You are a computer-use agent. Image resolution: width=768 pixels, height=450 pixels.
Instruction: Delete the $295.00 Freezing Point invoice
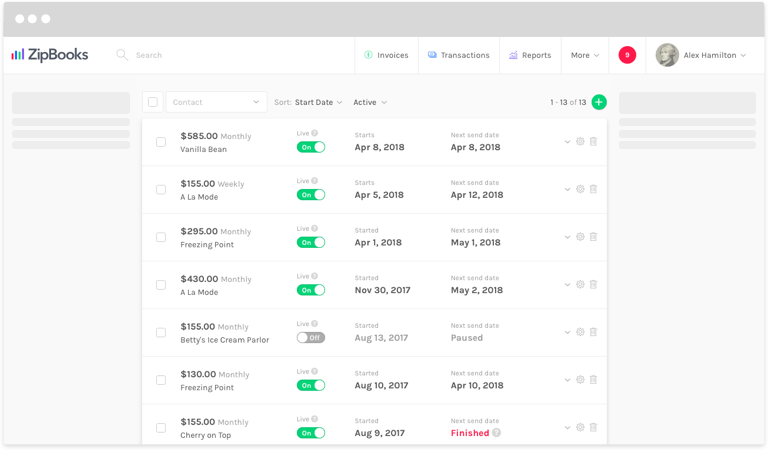pyautogui.click(x=593, y=237)
